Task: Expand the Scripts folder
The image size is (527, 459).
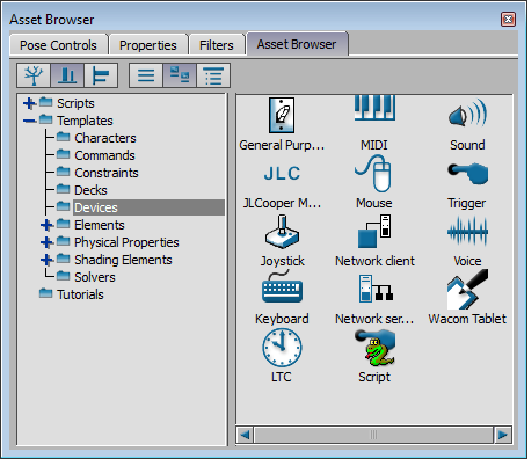Action: [x=30, y=103]
